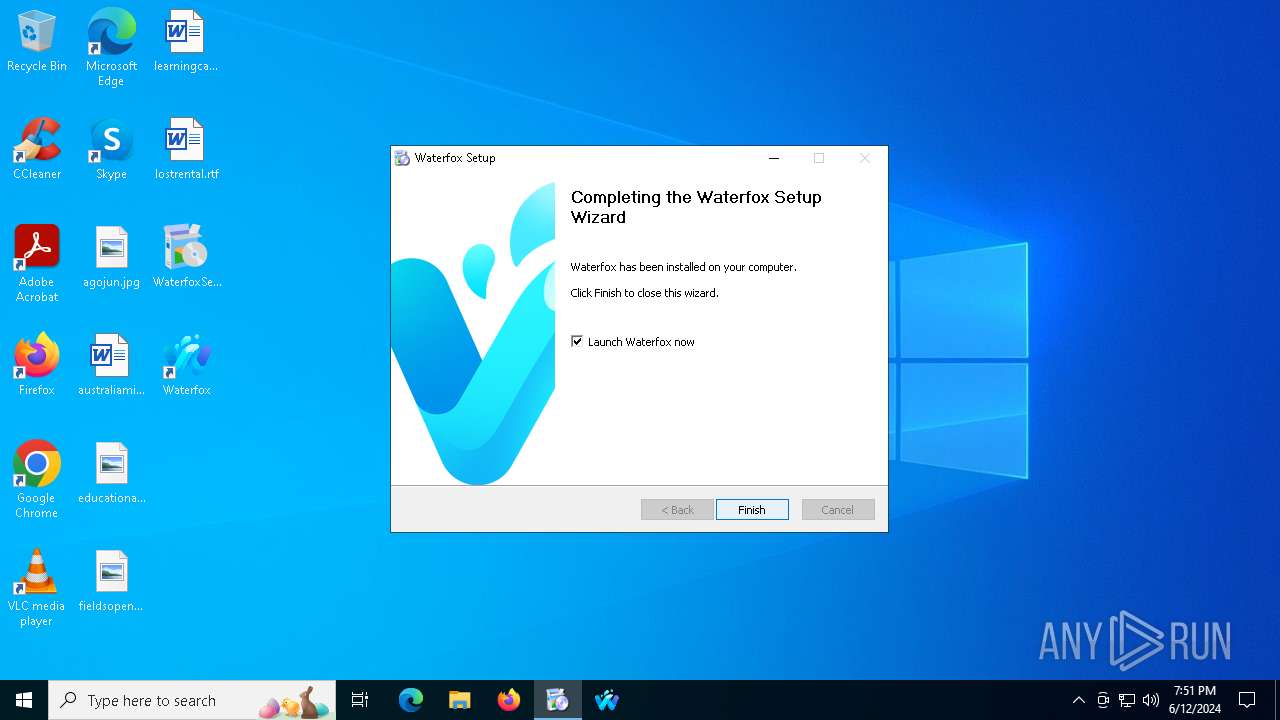The width and height of the screenshot is (1280, 720).
Task: Open the Action Center notifications icon
Action: (1247, 700)
